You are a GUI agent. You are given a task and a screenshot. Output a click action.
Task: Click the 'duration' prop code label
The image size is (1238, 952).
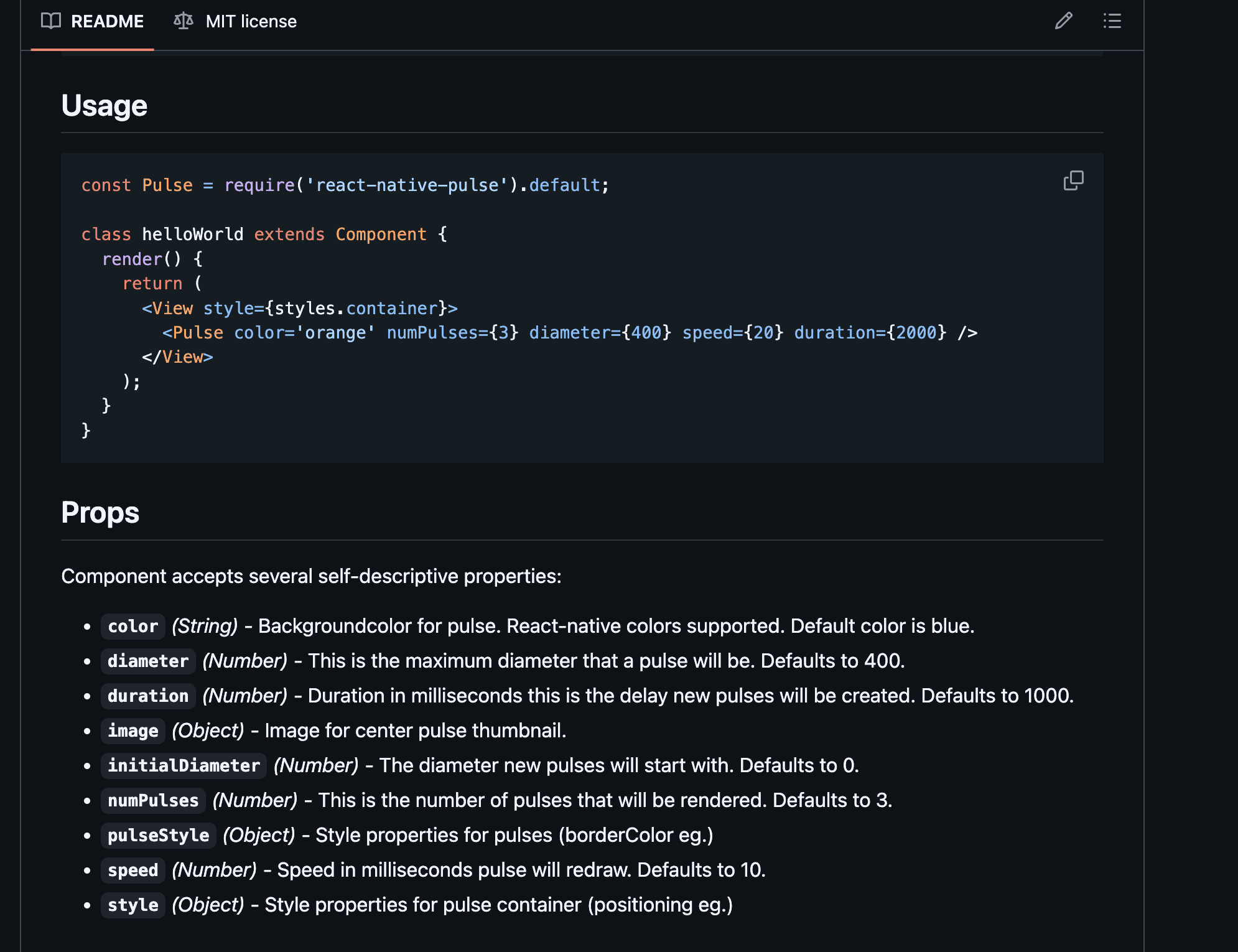coord(147,696)
